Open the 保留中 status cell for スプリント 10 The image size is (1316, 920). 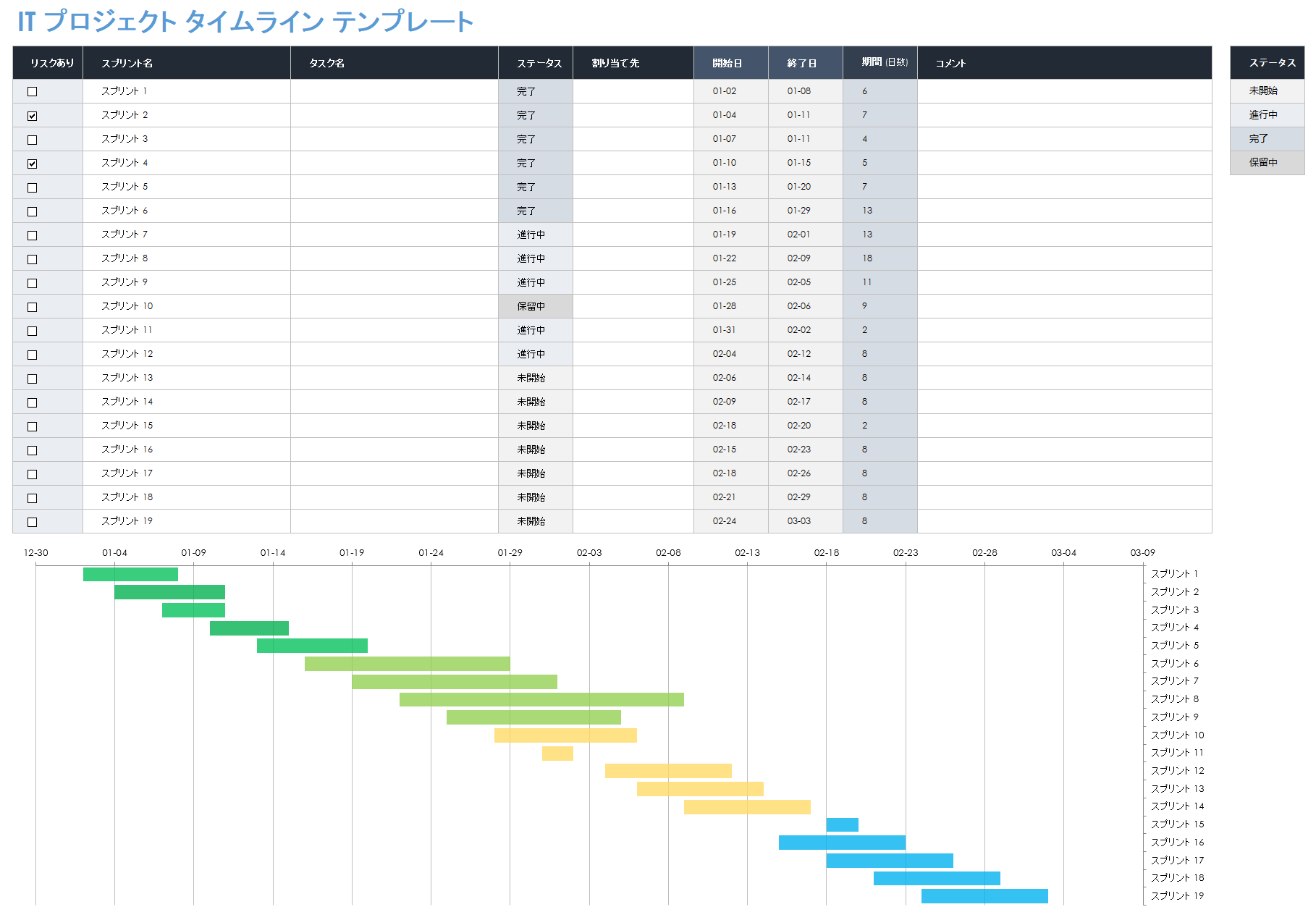536,306
